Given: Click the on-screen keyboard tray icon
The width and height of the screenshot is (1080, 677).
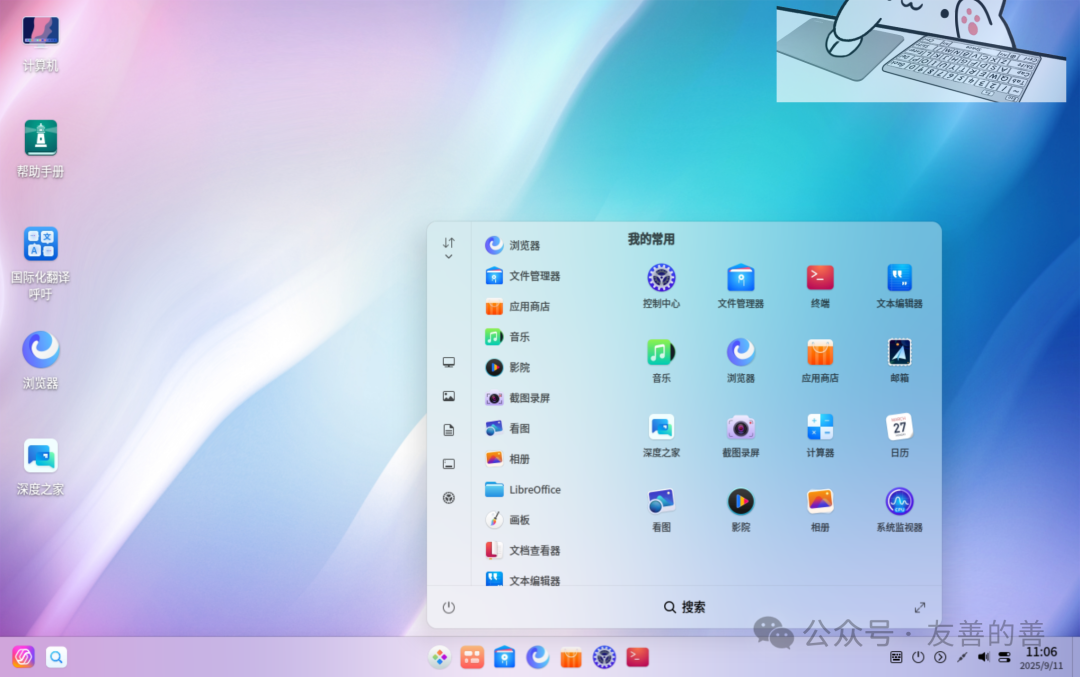Looking at the screenshot, I should point(896,657).
